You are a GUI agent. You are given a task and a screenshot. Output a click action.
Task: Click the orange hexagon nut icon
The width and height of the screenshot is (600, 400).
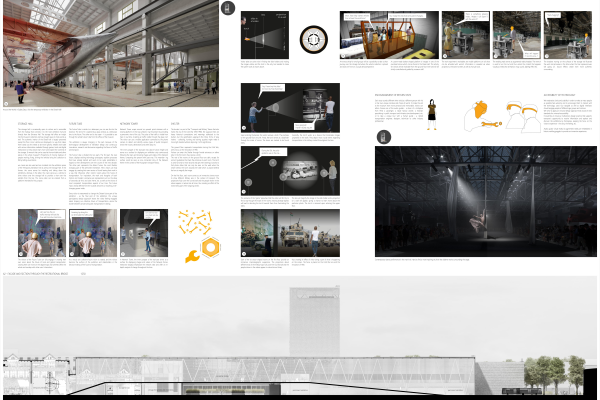click(212, 245)
